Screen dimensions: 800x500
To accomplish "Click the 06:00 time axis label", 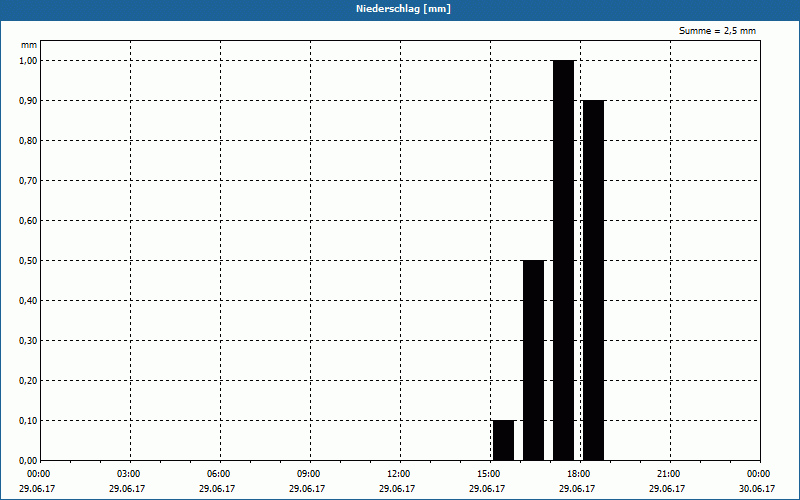I will click(x=218, y=474).
